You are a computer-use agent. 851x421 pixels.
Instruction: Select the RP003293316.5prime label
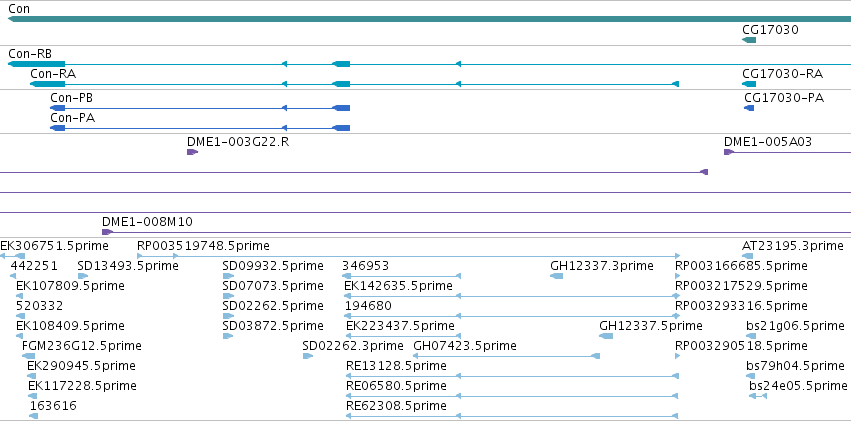pyautogui.click(x=741, y=305)
